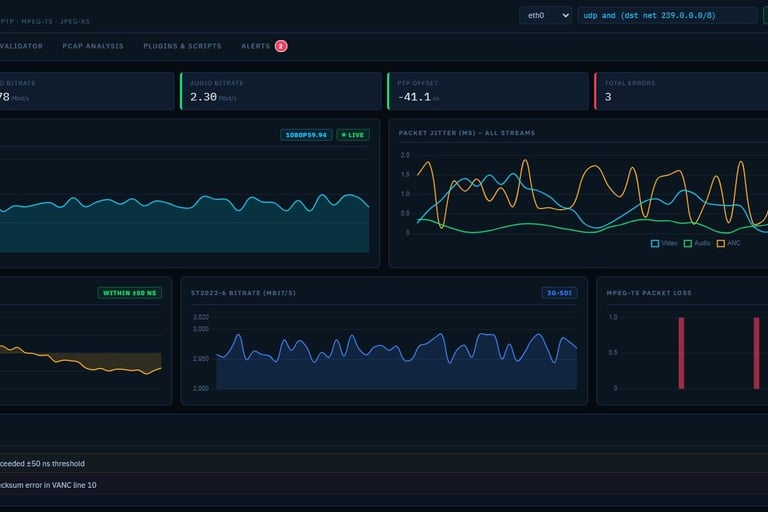Toggle the ANC legend box
The image size is (768, 512).
(720, 244)
